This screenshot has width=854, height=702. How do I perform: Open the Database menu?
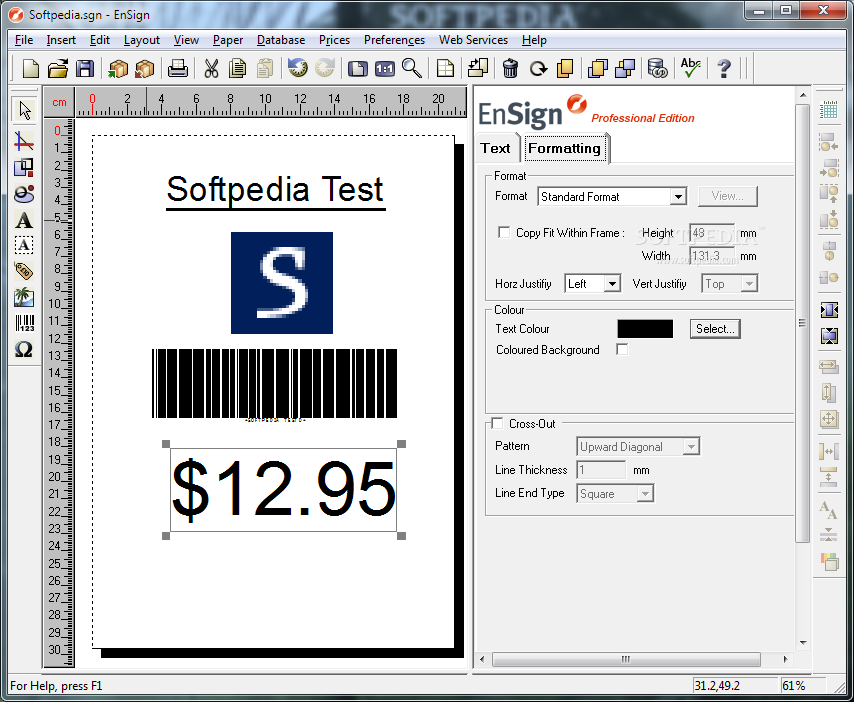pos(280,40)
